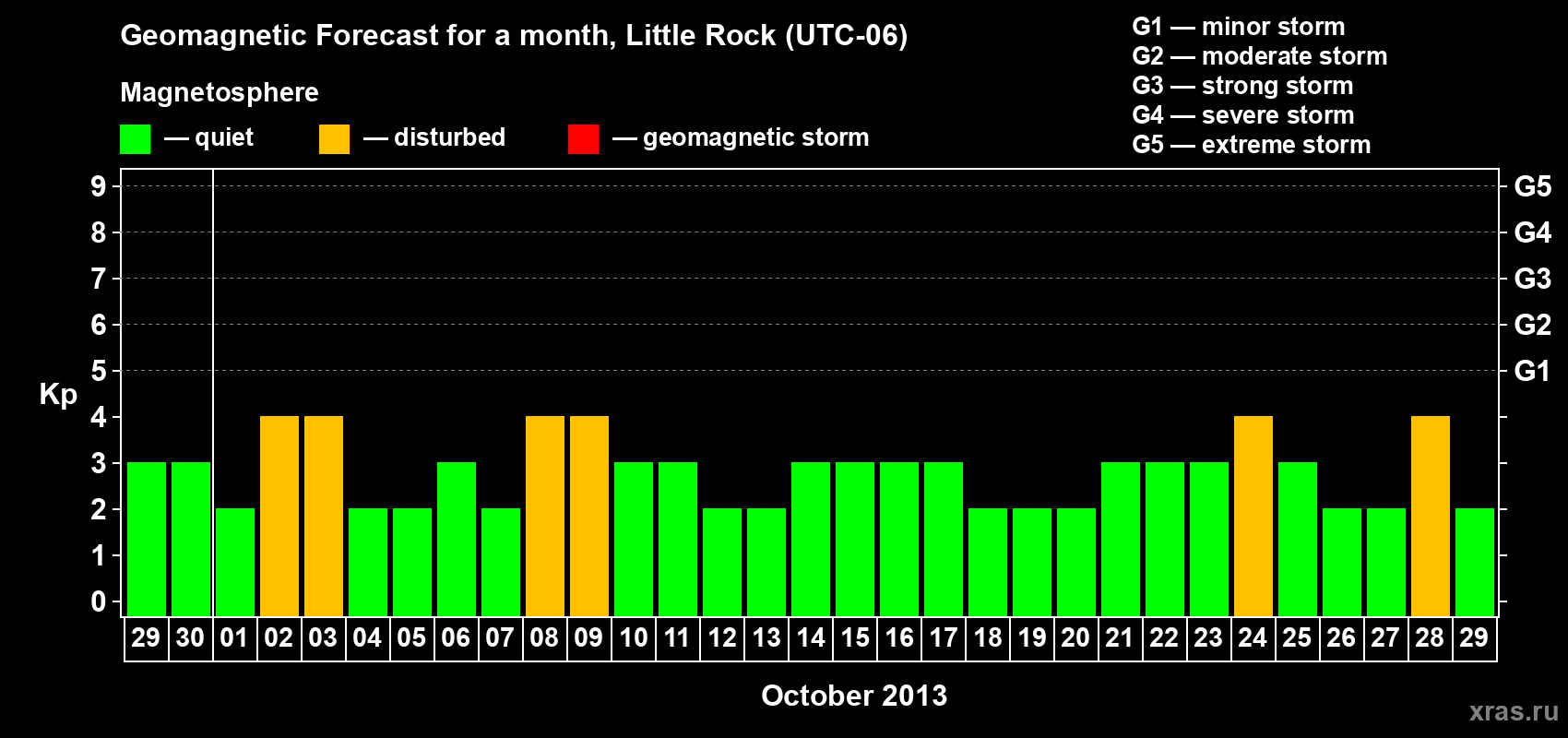The height and width of the screenshot is (738, 1568).
Task: Click the orange bar for October 28
Action: (1431, 517)
